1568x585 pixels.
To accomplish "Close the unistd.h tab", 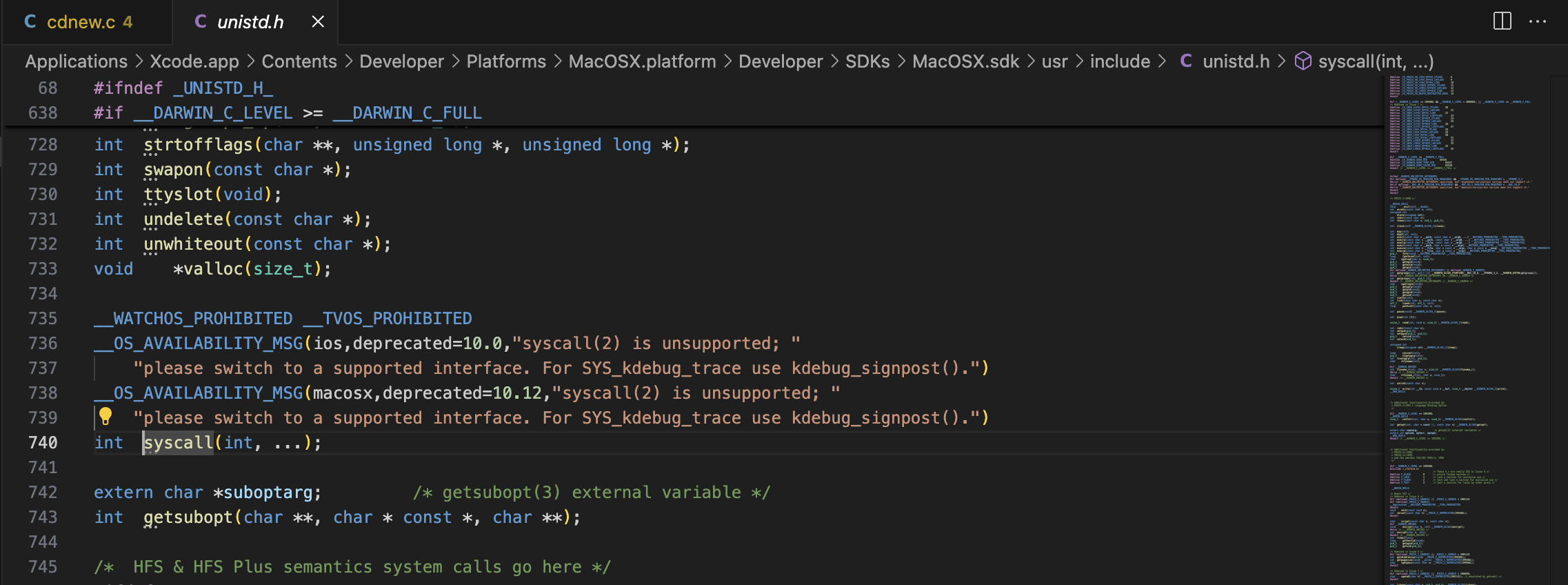I will 318,22.
